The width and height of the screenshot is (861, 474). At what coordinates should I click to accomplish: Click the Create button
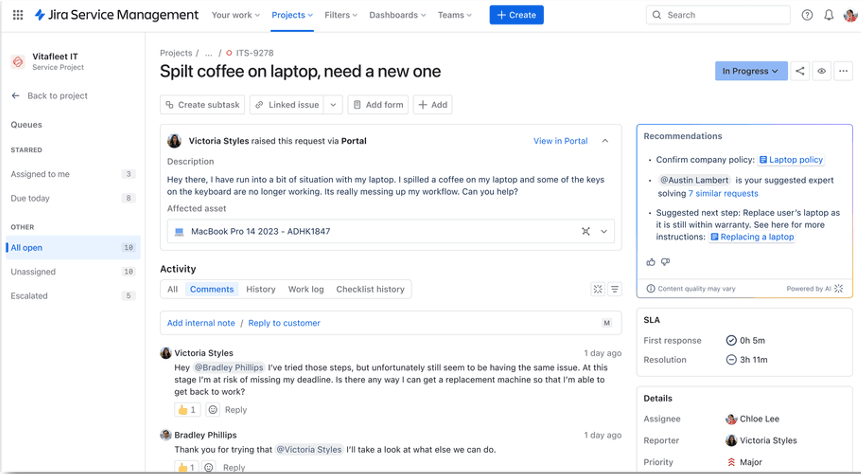516,15
